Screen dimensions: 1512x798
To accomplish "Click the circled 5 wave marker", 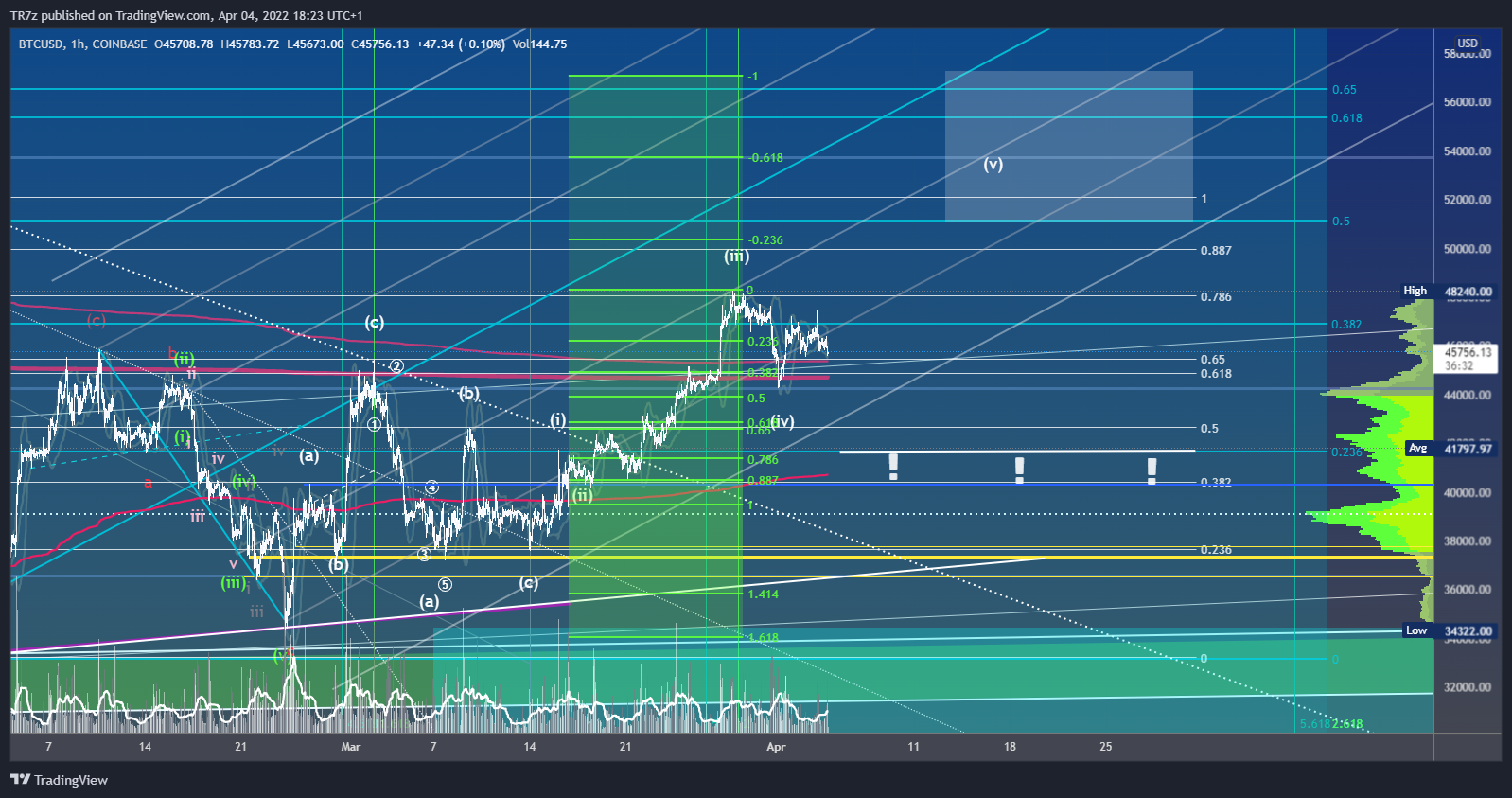I will (x=445, y=585).
